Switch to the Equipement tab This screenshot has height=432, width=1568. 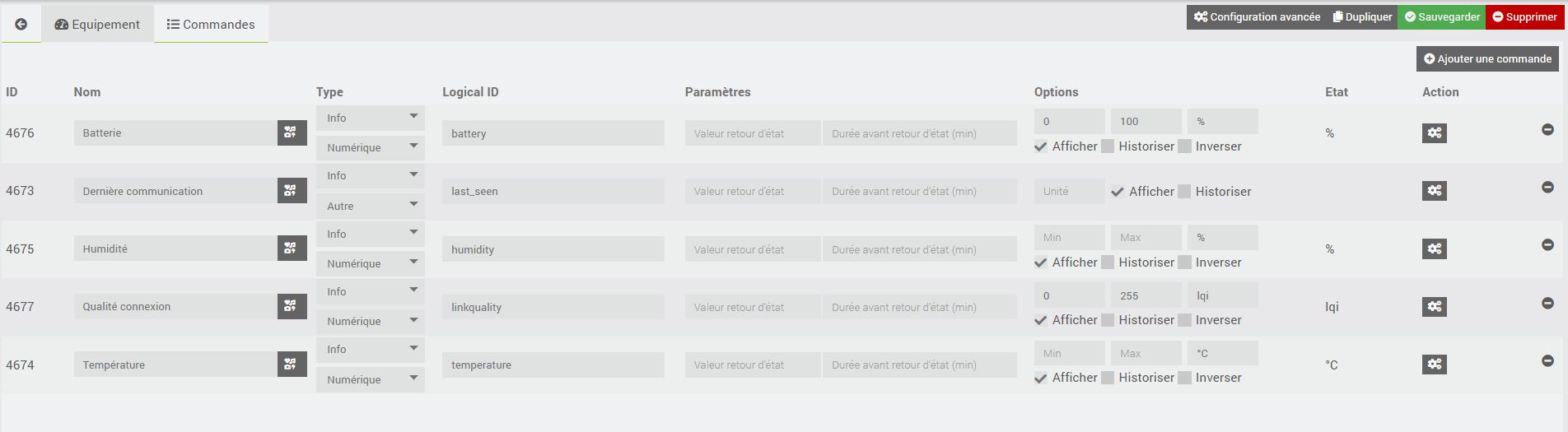point(97,25)
